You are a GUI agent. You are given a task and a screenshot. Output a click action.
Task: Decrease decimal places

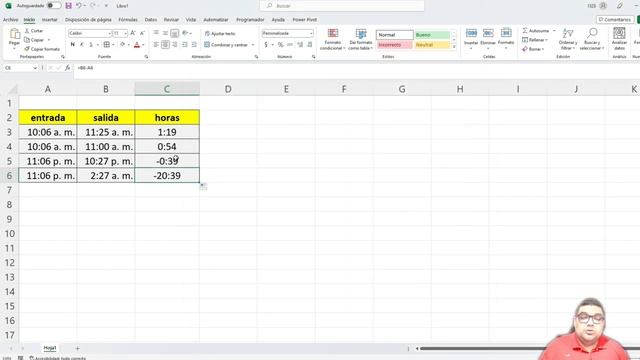310,44
